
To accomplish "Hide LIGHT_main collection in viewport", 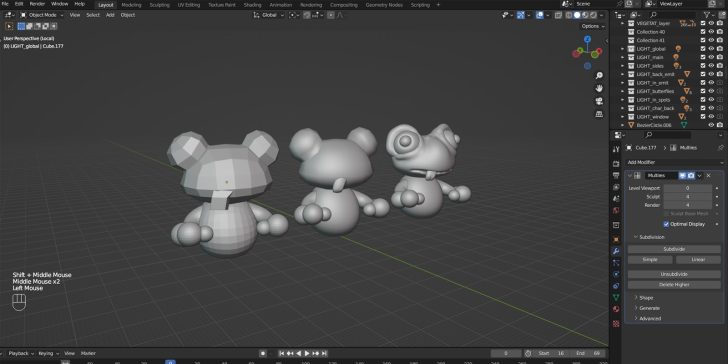I will pos(711,57).
